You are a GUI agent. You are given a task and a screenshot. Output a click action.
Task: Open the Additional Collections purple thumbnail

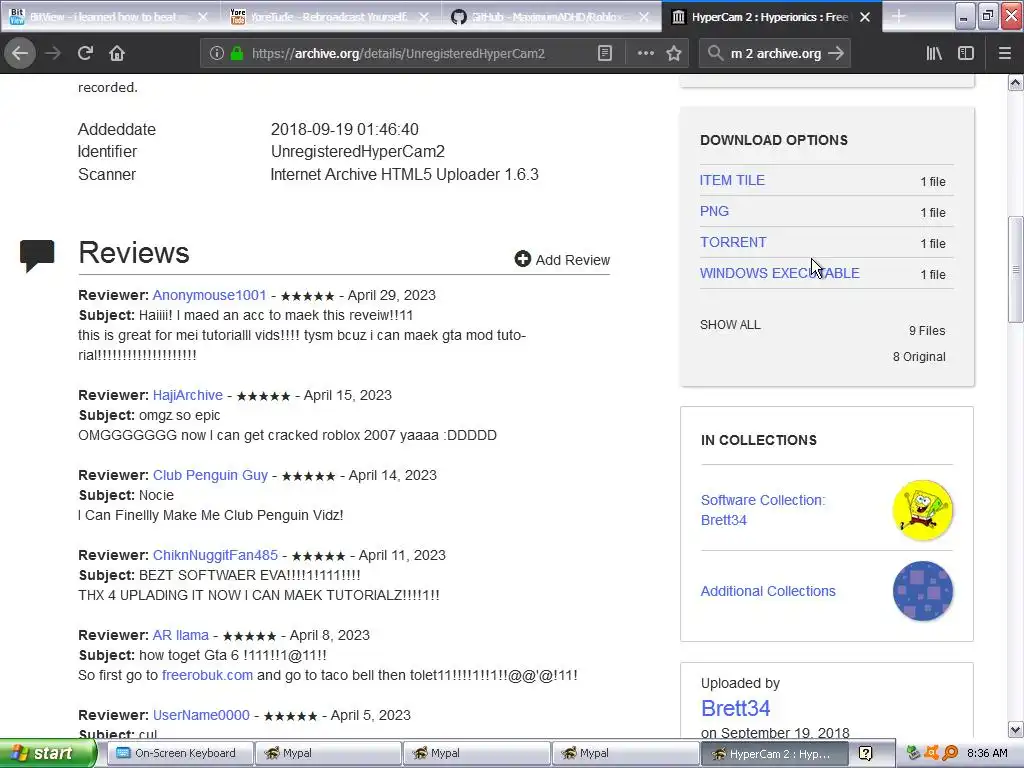(x=922, y=591)
